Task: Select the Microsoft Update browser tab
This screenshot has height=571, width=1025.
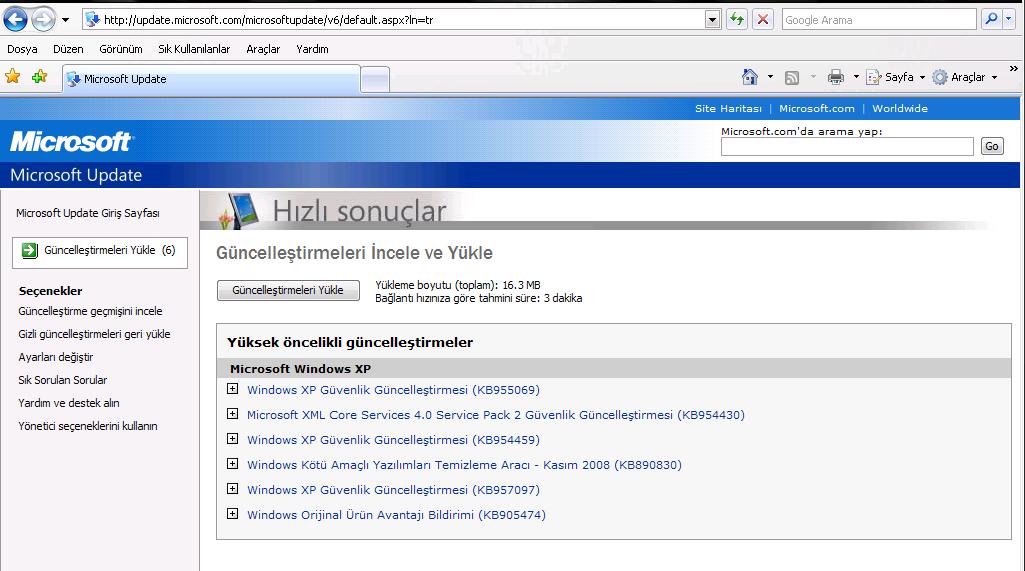Action: (210, 79)
